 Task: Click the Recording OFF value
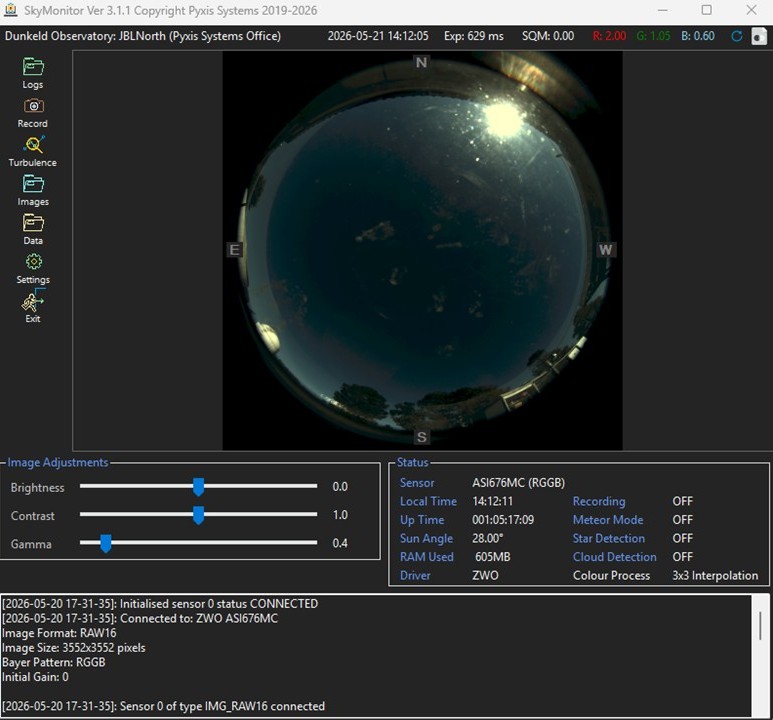(683, 502)
